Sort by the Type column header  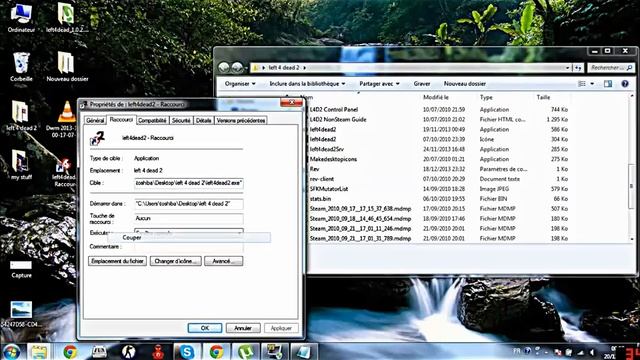[x=486, y=97]
